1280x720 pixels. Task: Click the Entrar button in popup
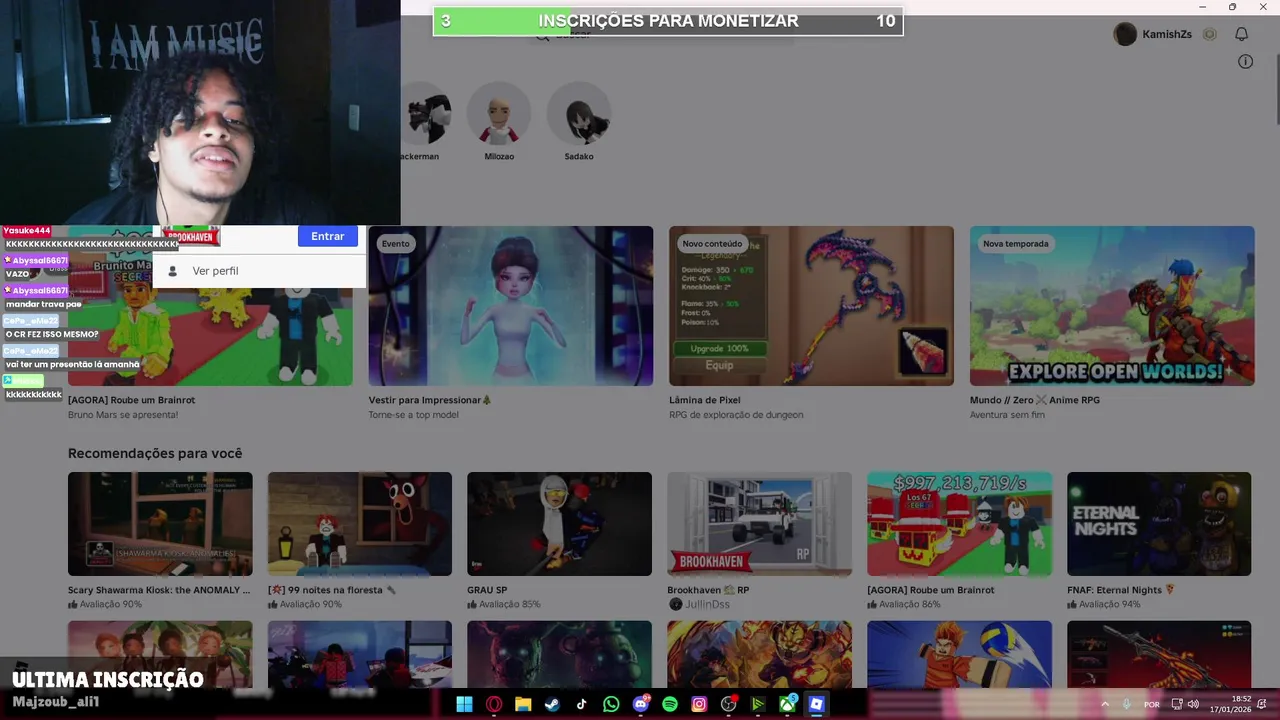[327, 236]
